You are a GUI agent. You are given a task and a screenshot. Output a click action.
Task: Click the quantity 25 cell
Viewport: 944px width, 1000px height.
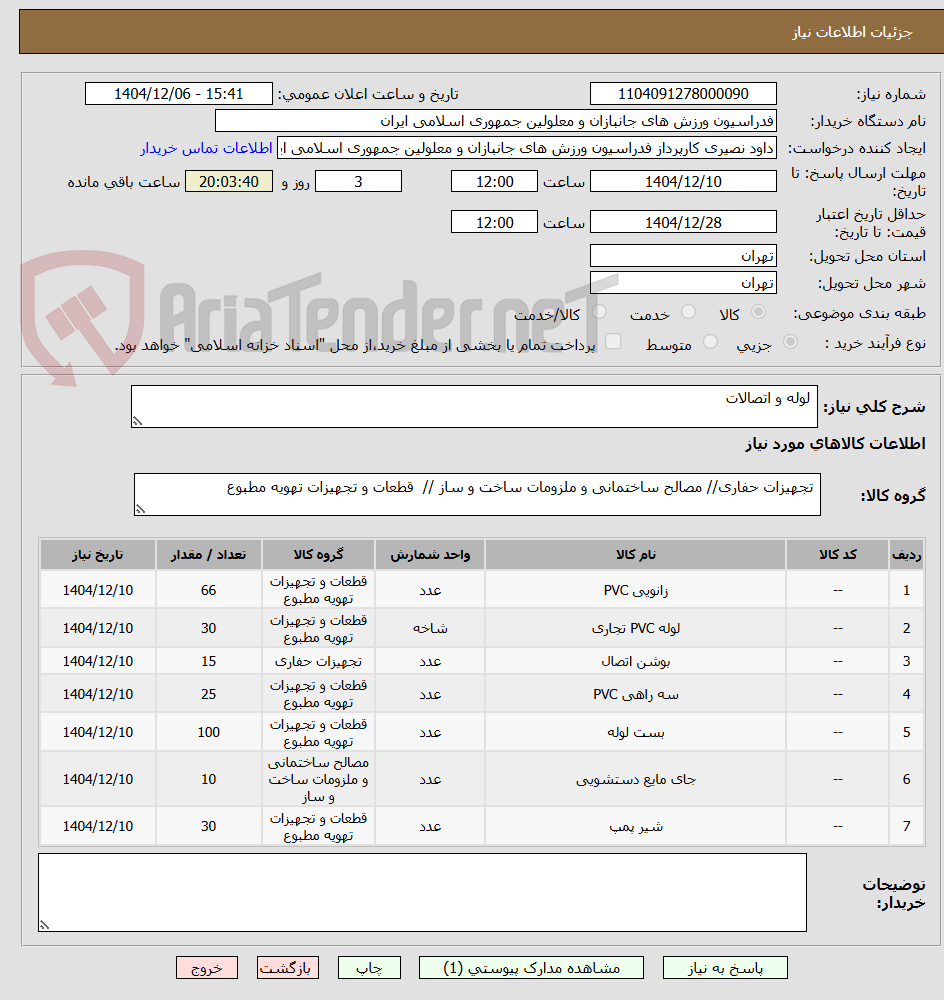pos(209,694)
